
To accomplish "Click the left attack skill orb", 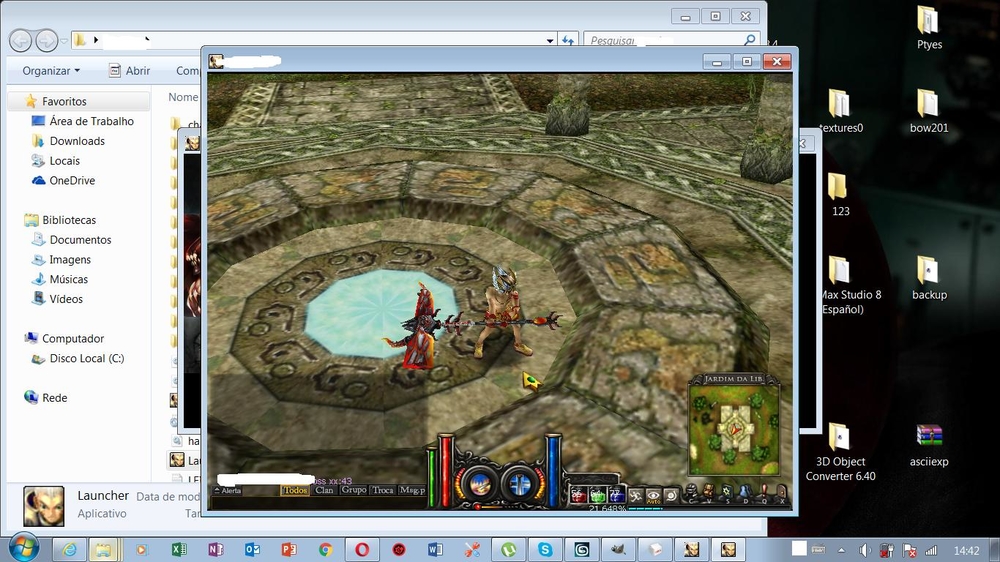I will [x=480, y=484].
